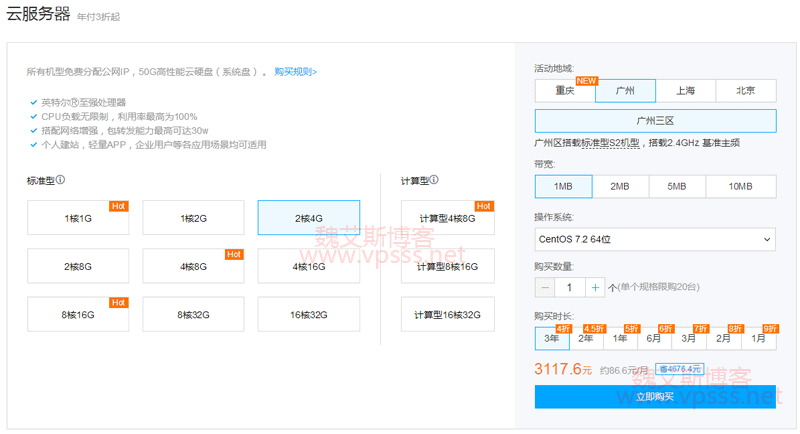800x434 pixels.
Task: Click the info icon beside 计算型
Action: 434,181
